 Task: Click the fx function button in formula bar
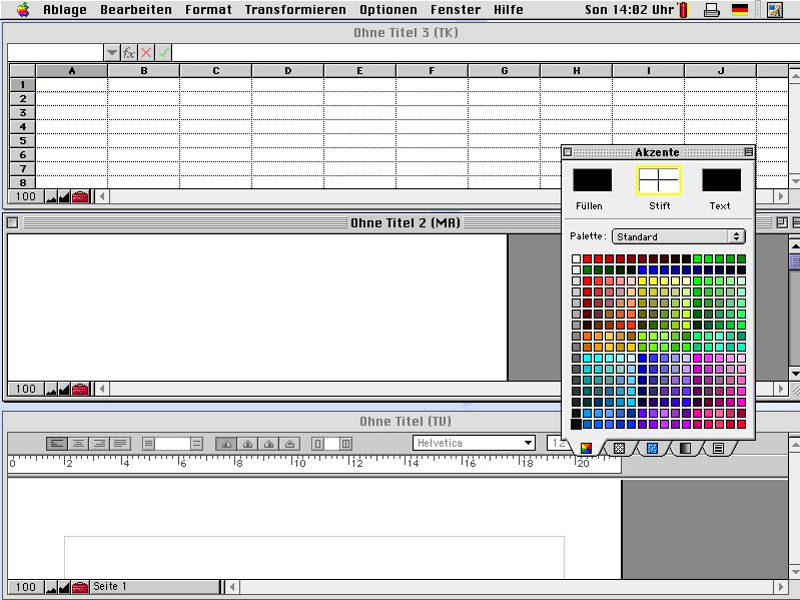point(129,52)
